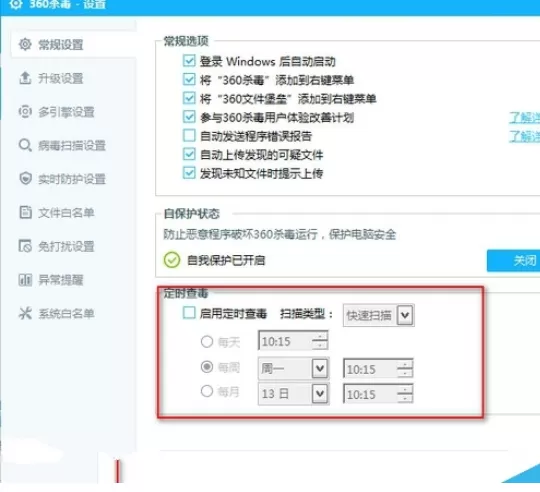
Task: Open 了解详情 link for 错误报告
Action: tap(525, 136)
